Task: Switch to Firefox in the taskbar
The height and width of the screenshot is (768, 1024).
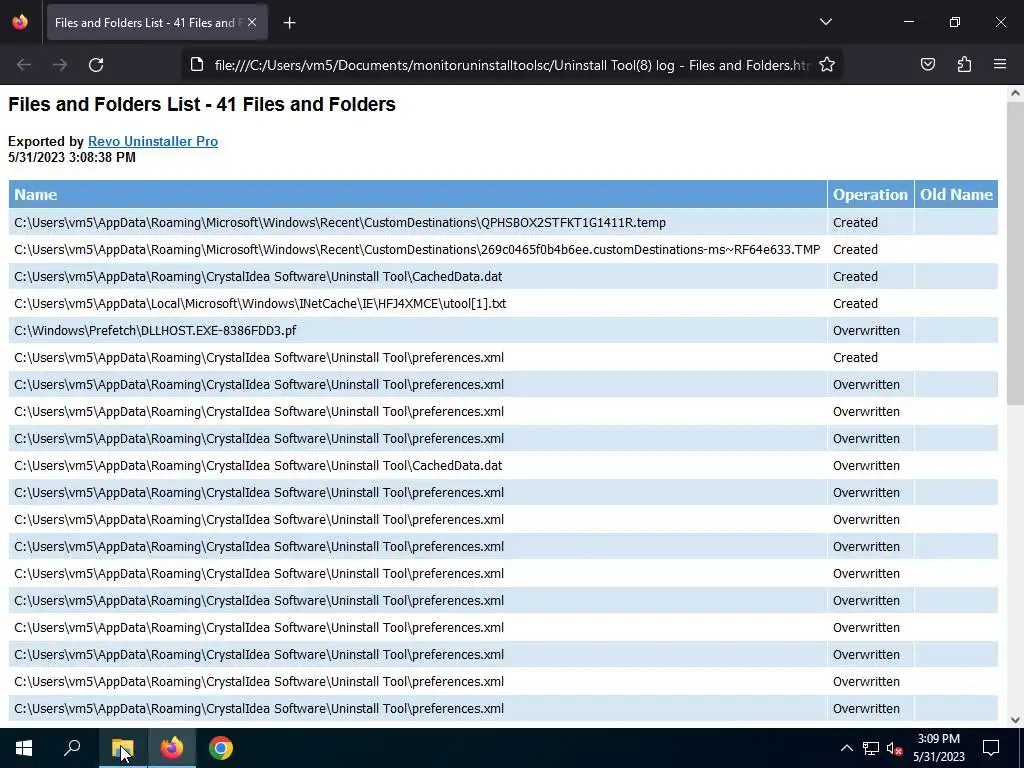Action: [172, 748]
